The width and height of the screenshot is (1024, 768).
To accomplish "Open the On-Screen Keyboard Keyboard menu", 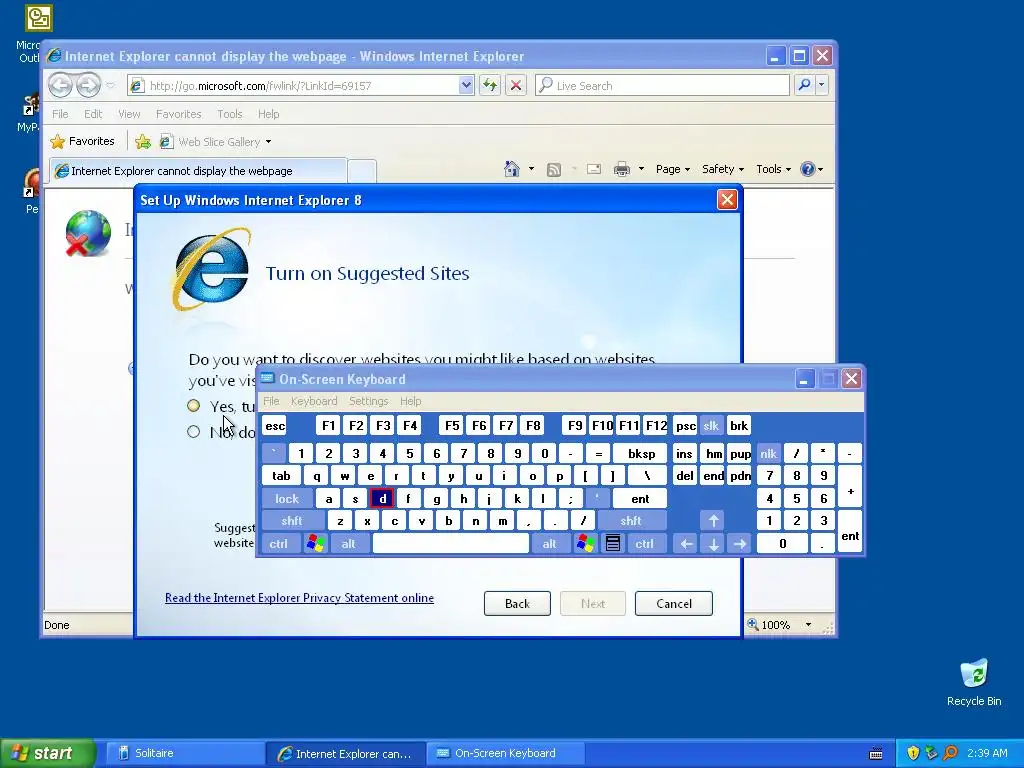I will [314, 401].
